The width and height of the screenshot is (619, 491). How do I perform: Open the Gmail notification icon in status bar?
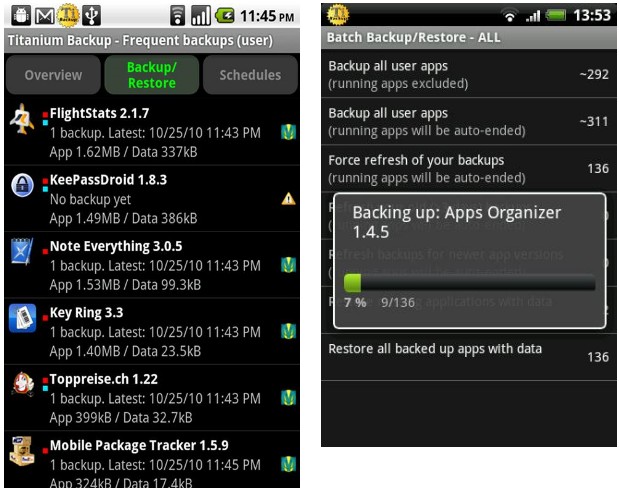(45, 16)
